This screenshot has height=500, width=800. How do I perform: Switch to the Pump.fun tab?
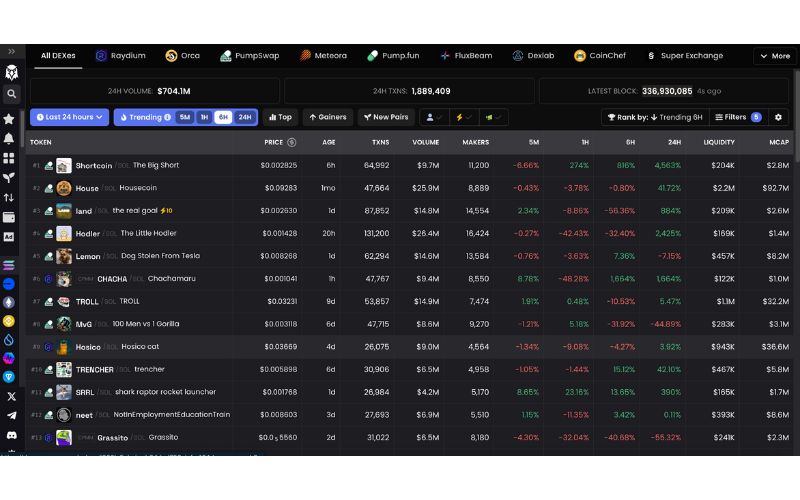pos(393,56)
